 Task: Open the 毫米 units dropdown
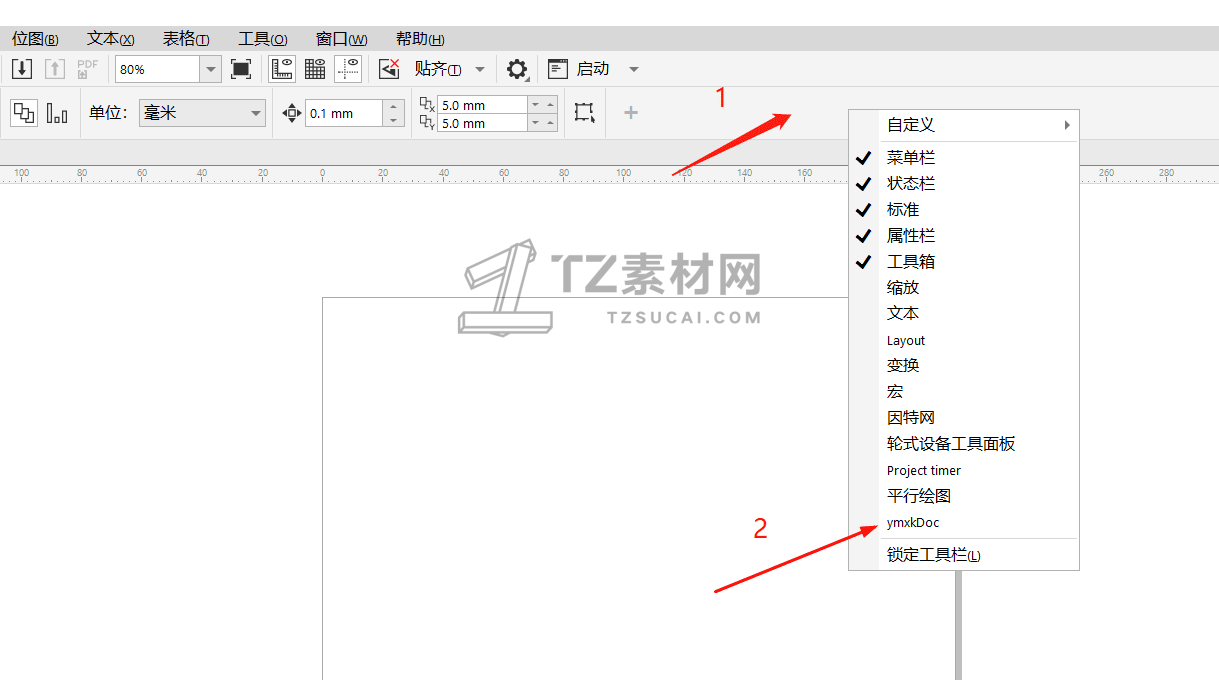tap(201, 113)
